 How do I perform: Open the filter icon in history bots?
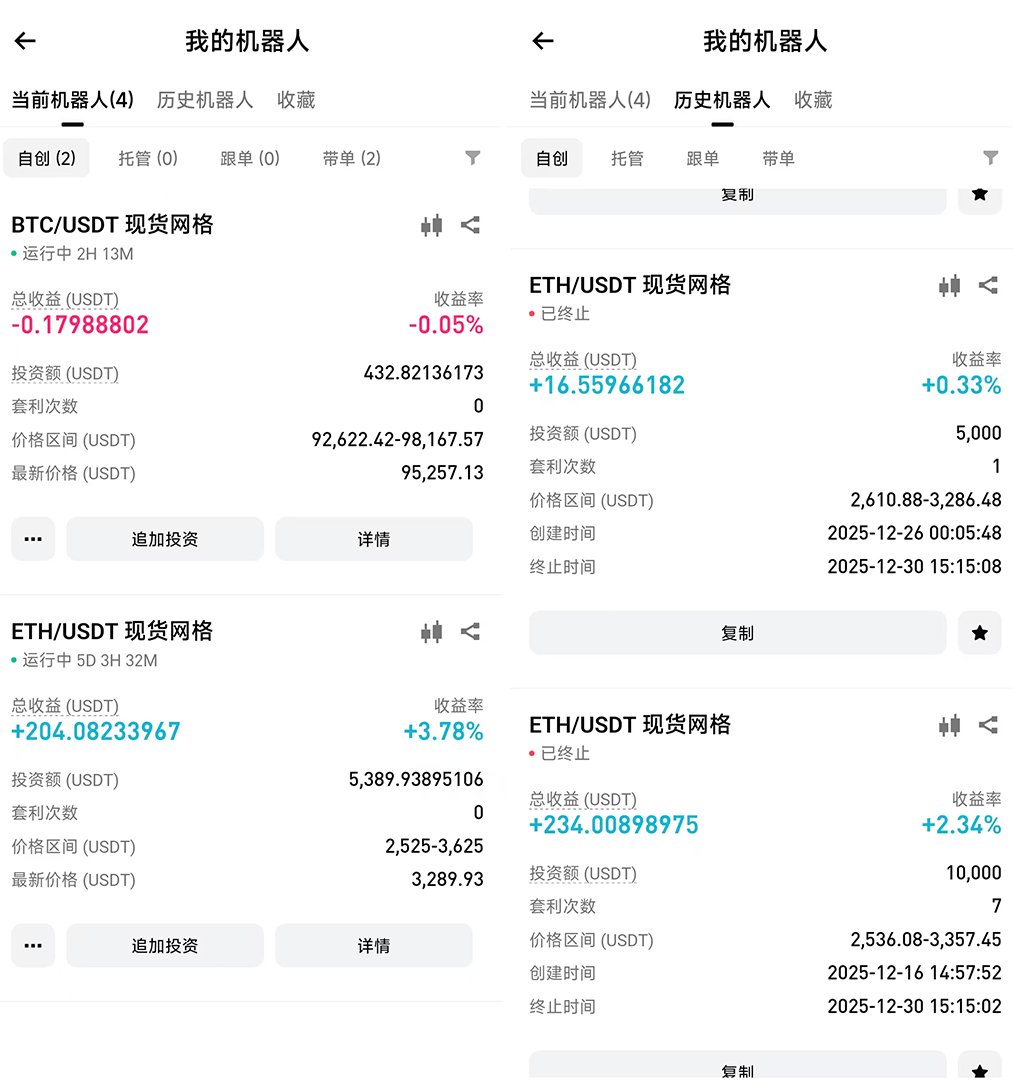990,158
